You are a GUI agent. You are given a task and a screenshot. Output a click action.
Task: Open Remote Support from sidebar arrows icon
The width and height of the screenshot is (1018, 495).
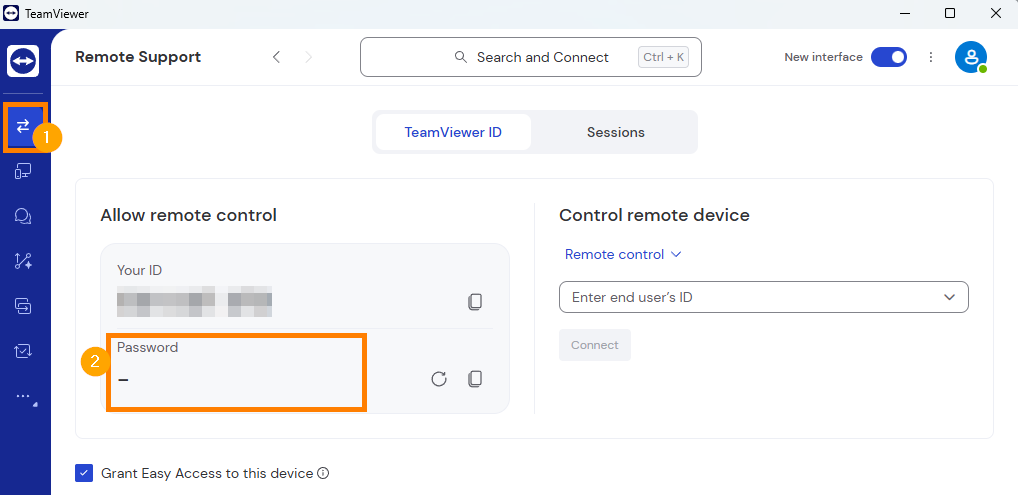pyautogui.click(x=23, y=126)
